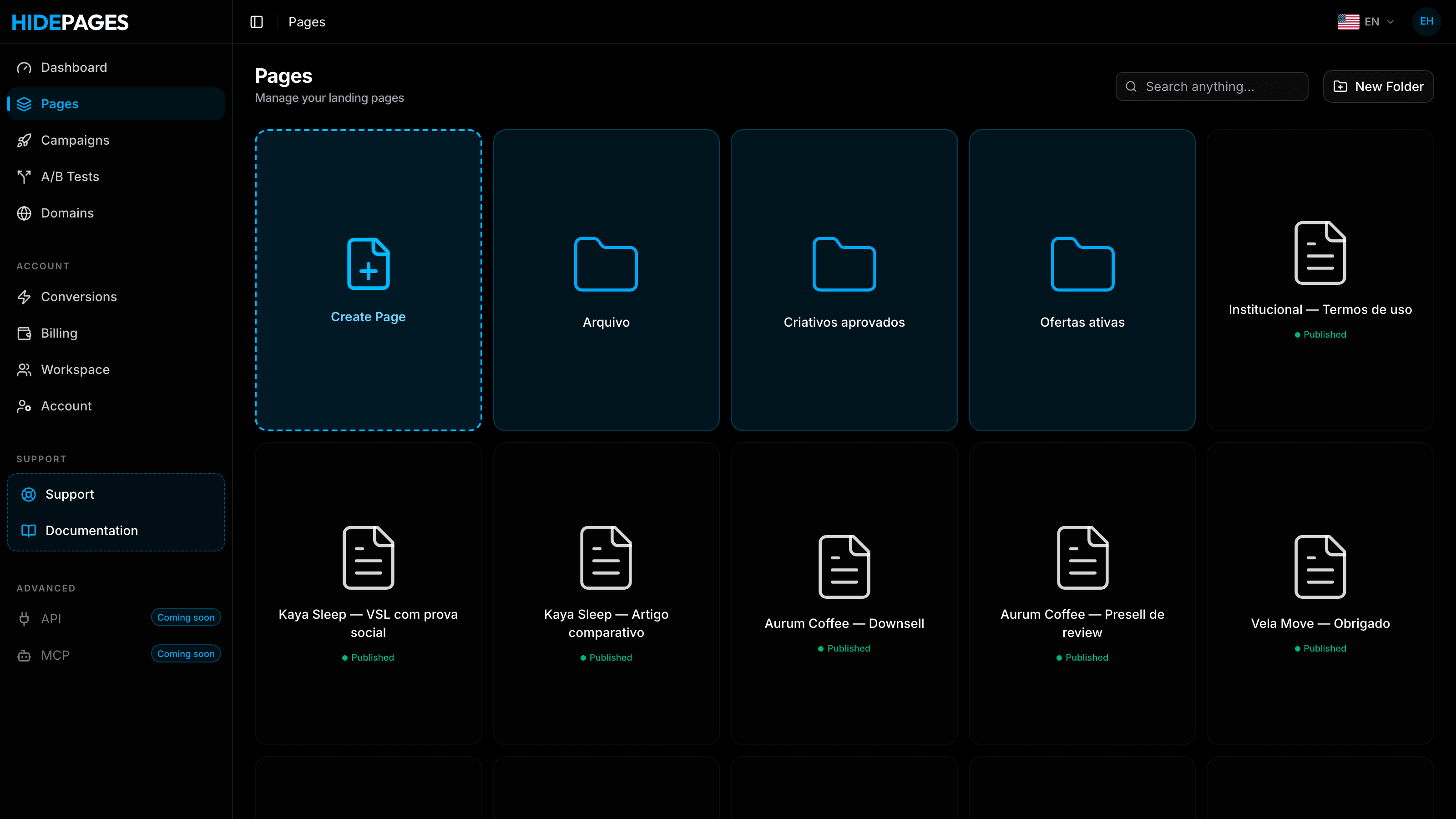Click the Account sidebar label

coord(66,406)
